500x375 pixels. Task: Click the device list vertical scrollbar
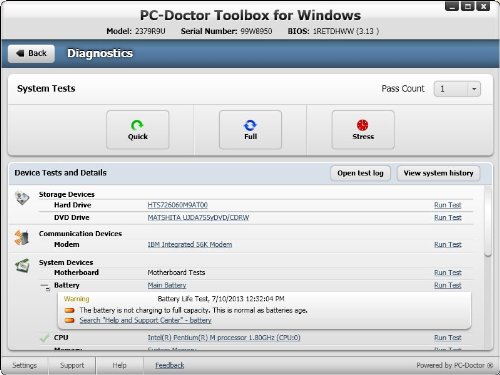pos(488,221)
